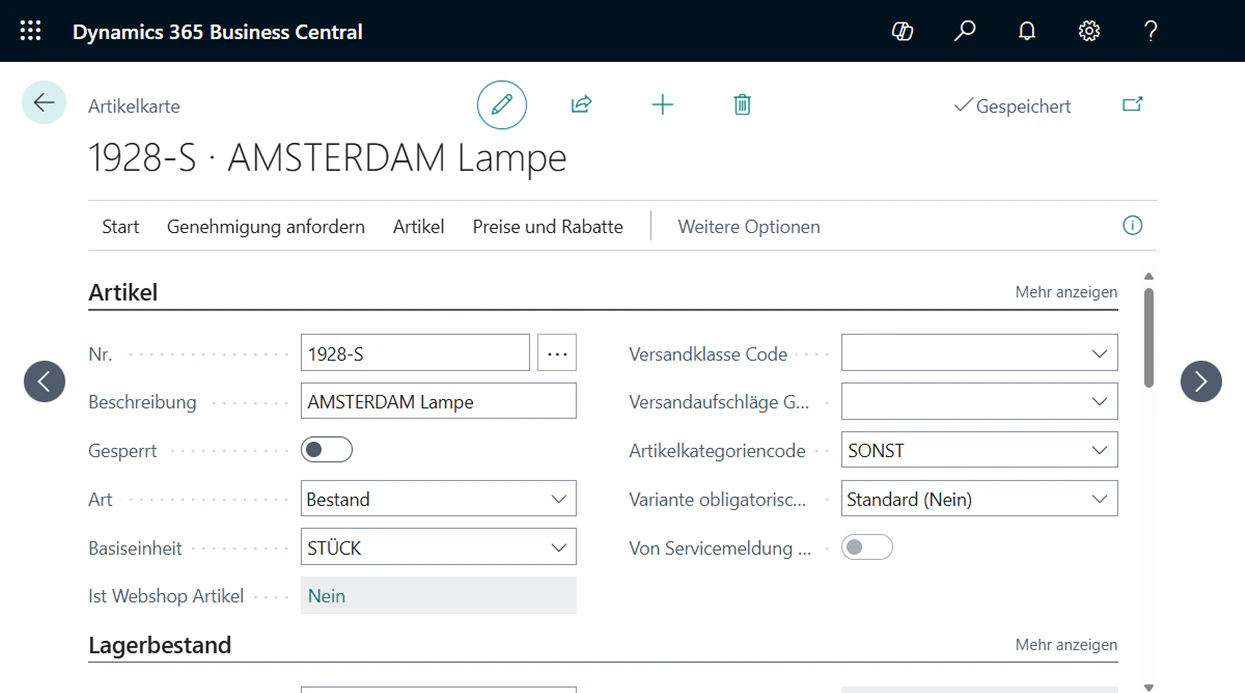Toggle the Von Servicemeldung switch
1245x693 pixels.
[x=867, y=548]
